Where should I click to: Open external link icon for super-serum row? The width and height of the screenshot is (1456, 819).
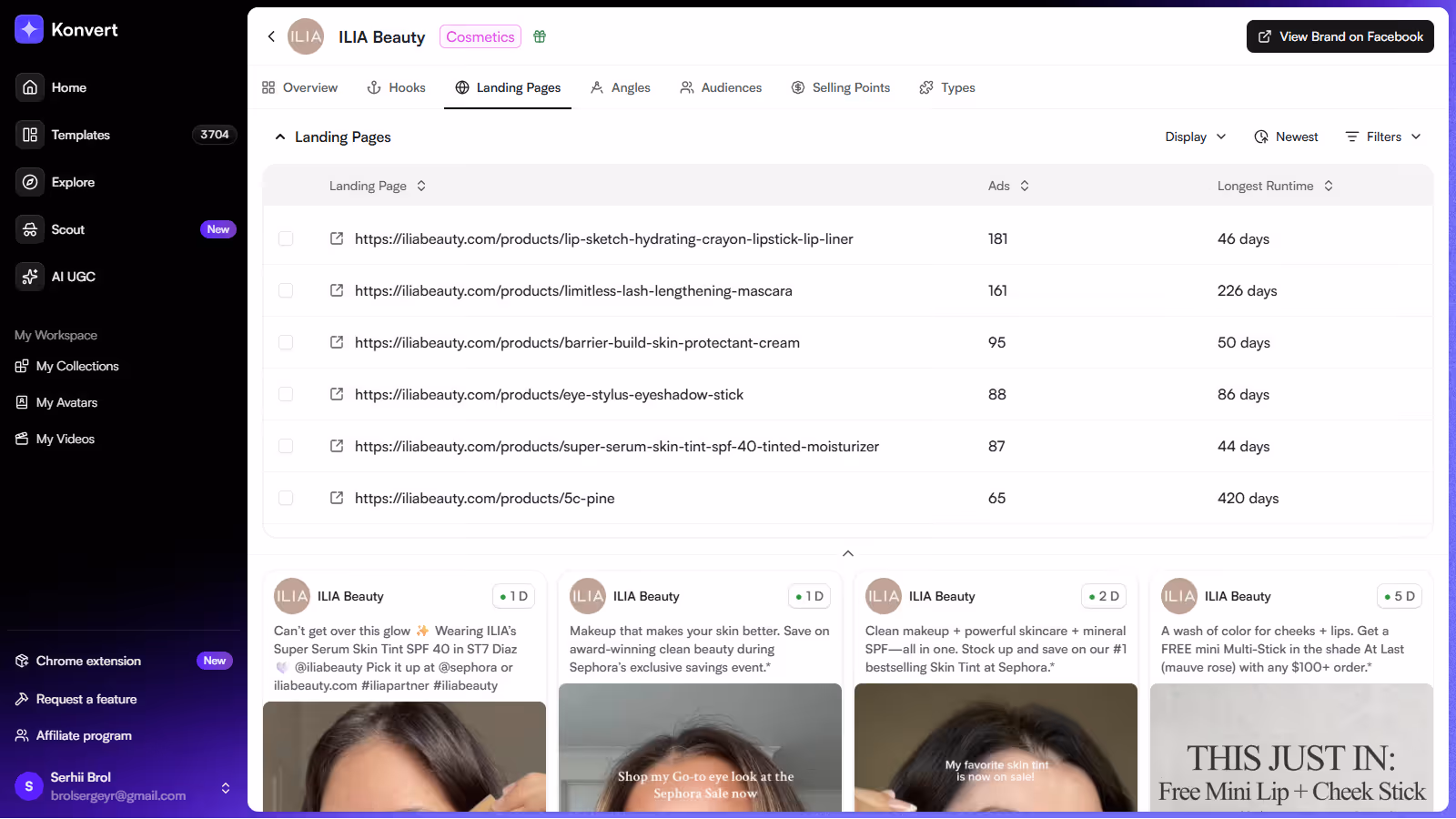[x=337, y=446]
